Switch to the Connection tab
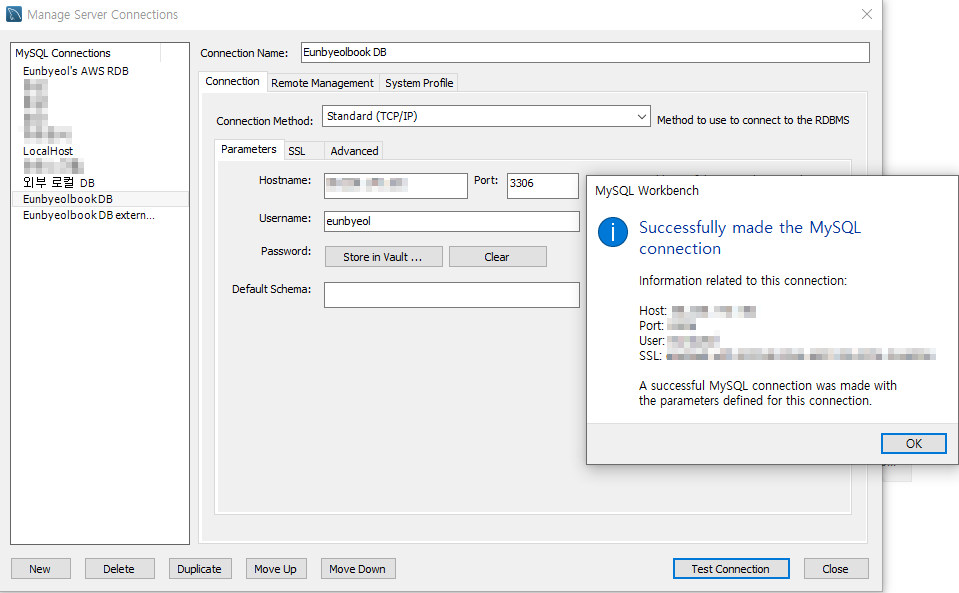The height and width of the screenshot is (593, 959). point(232,81)
